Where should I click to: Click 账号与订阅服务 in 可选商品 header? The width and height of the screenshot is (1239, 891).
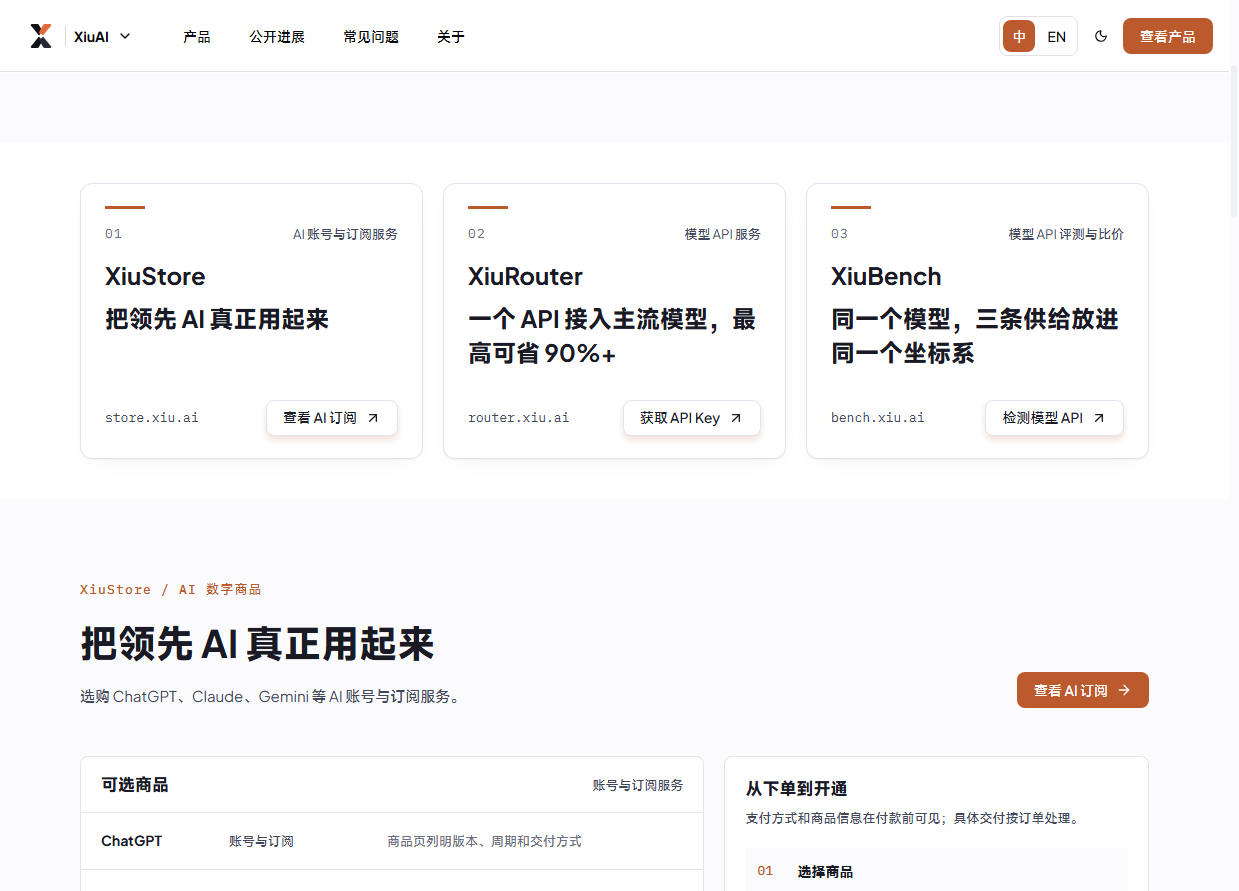coord(638,786)
